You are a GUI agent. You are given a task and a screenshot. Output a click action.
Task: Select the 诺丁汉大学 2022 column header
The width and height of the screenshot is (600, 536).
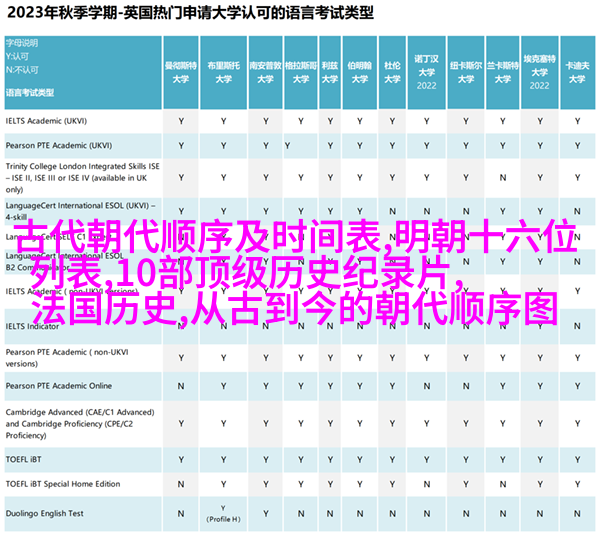[427, 68]
